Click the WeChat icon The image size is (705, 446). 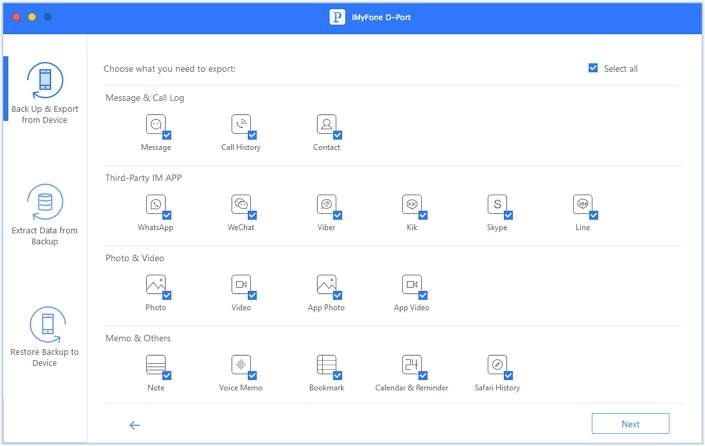point(241,205)
